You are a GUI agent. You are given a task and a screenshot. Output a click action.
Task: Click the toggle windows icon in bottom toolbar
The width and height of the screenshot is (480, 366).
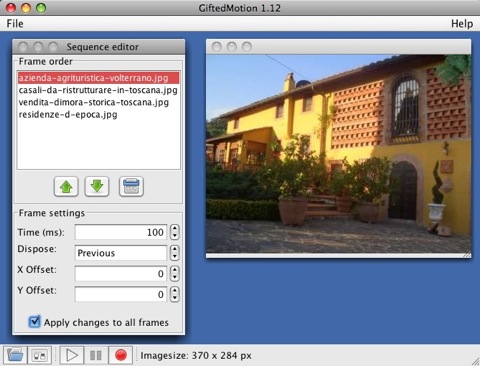tap(40, 355)
